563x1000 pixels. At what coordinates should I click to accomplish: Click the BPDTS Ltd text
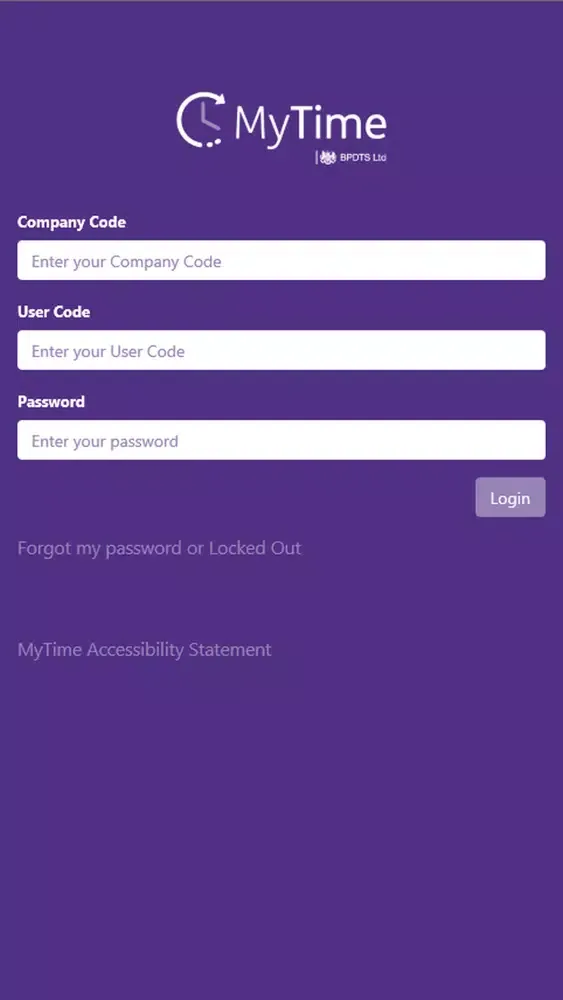pyautogui.click(x=363, y=158)
